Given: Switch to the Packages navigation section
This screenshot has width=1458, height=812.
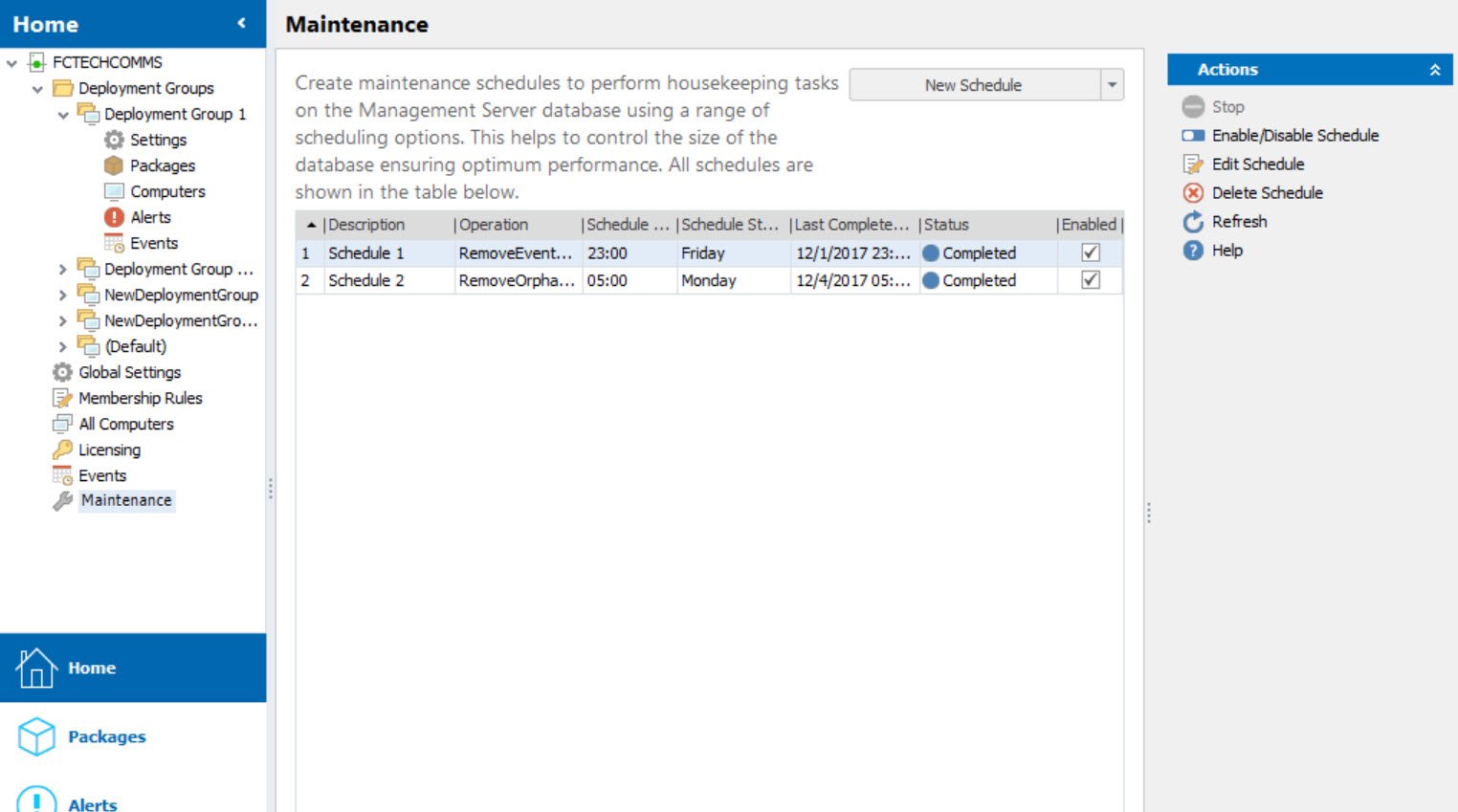Looking at the screenshot, I should click(x=106, y=736).
